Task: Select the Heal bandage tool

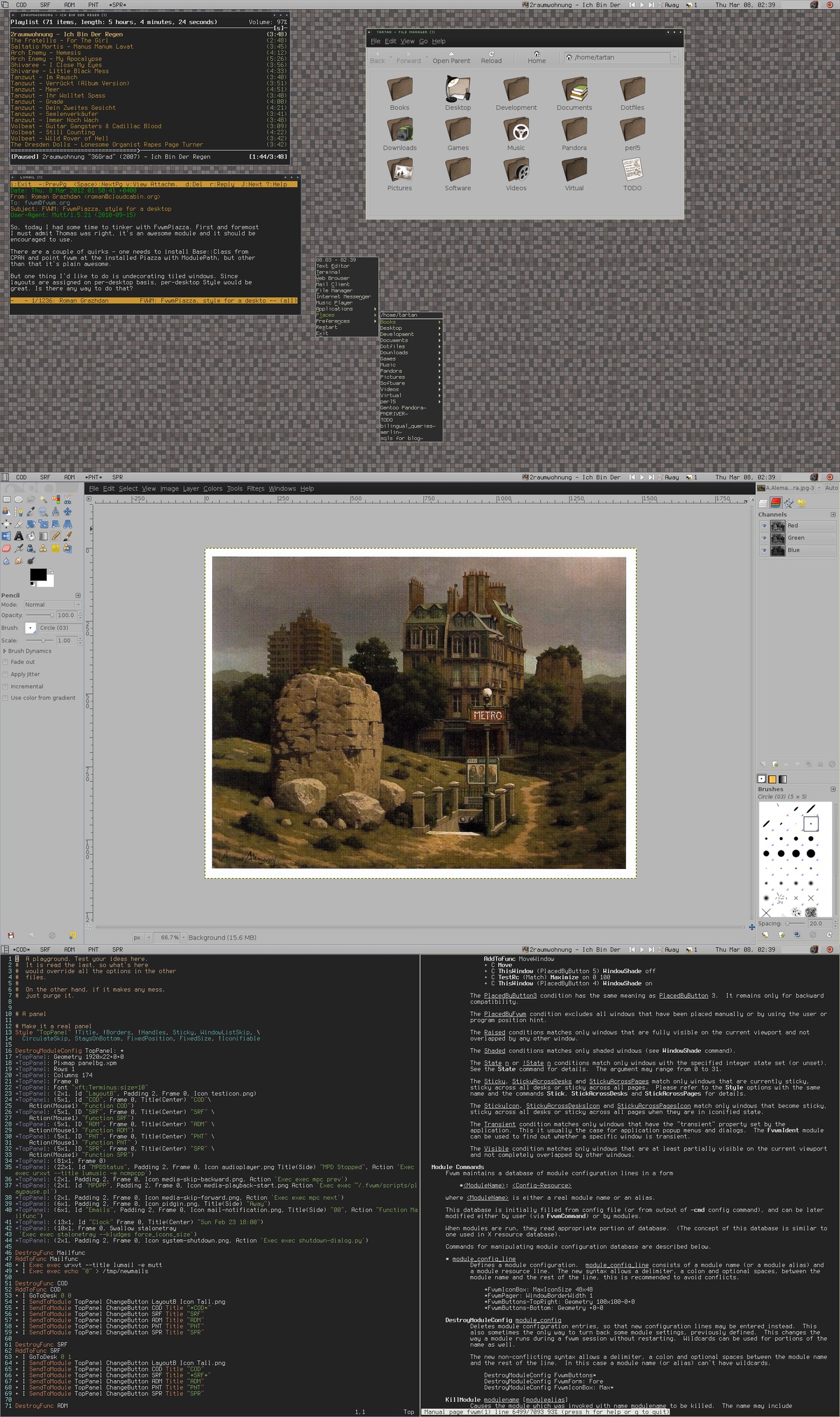Action: click(55, 548)
